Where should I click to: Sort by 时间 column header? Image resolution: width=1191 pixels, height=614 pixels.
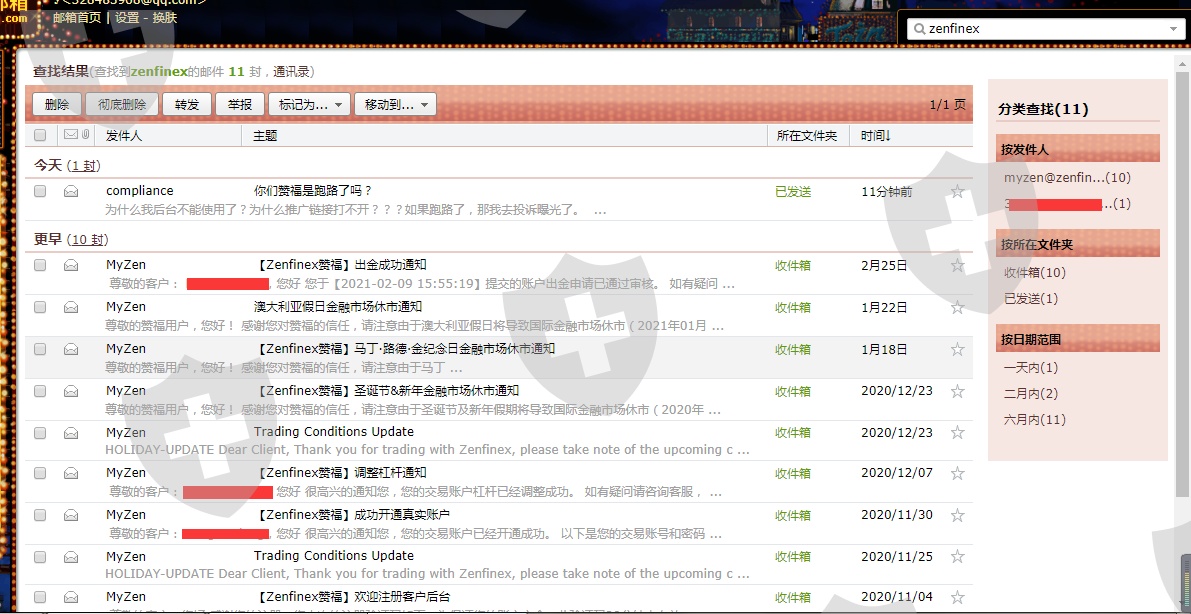tap(876, 135)
